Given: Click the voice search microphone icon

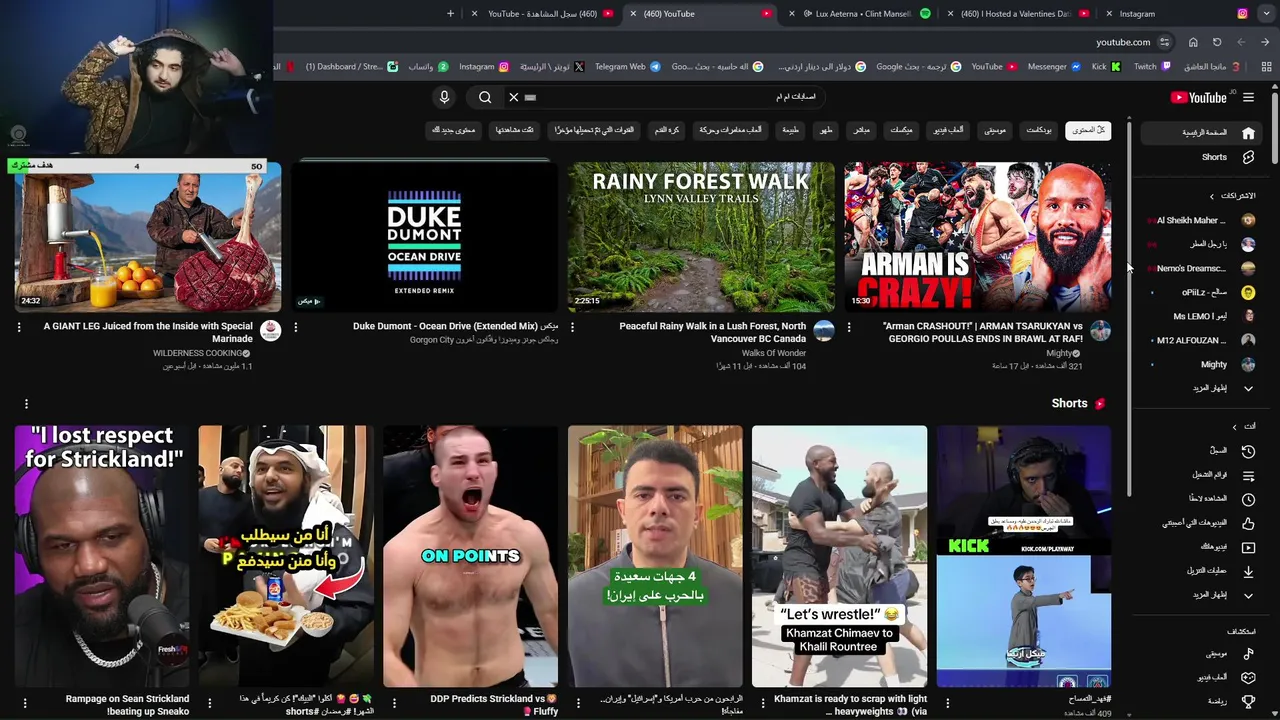Looking at the screenshot, I should [444, 97].
